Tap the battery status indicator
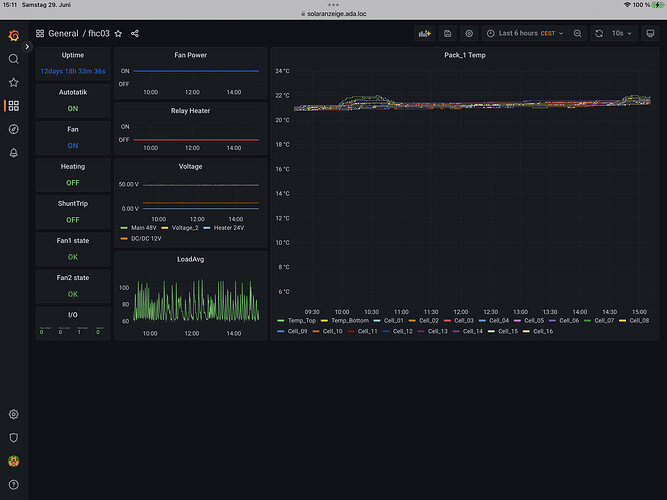The image size is (667, 500). click(x=658, y=5)
